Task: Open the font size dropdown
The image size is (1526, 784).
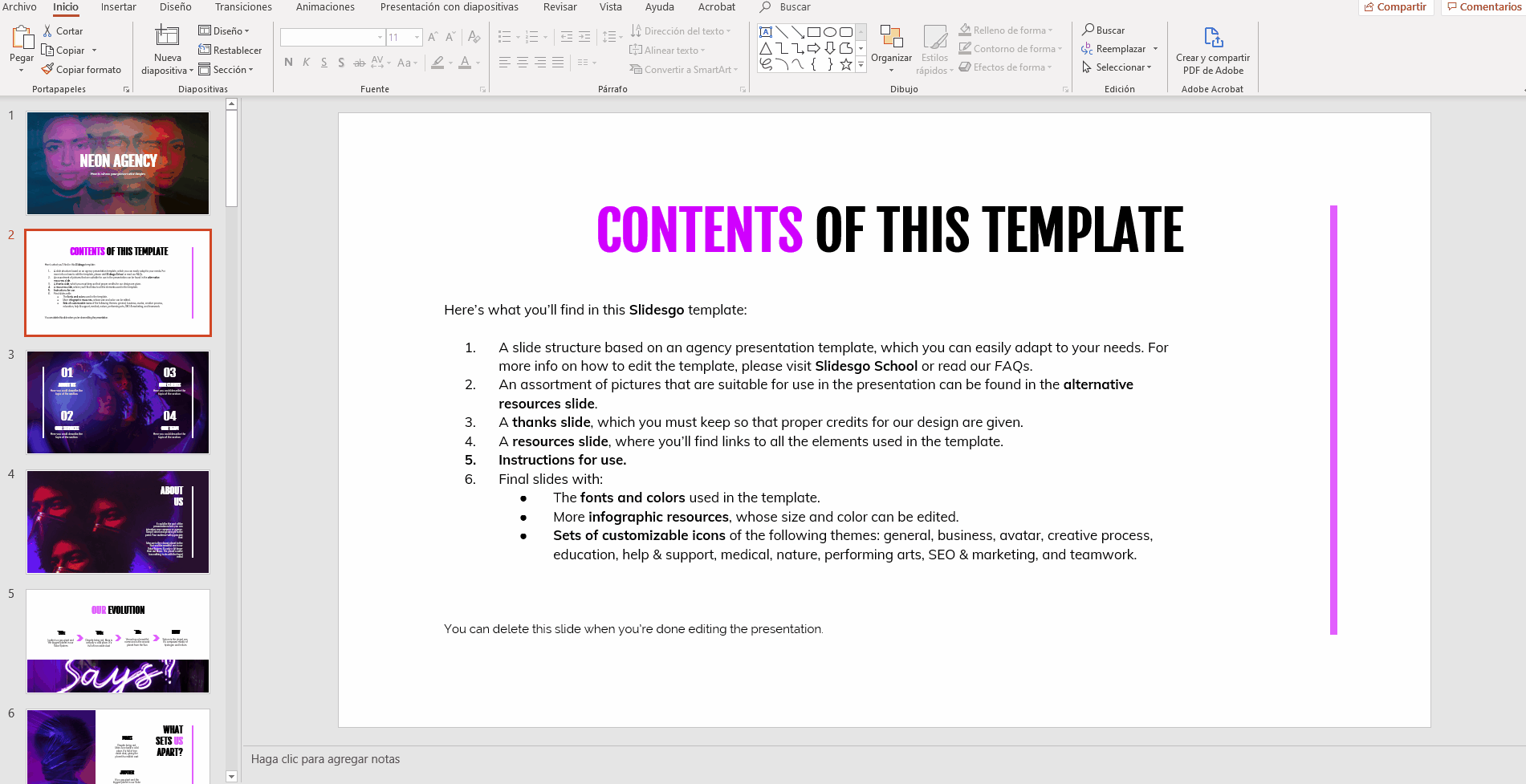Action: (417, 37)
